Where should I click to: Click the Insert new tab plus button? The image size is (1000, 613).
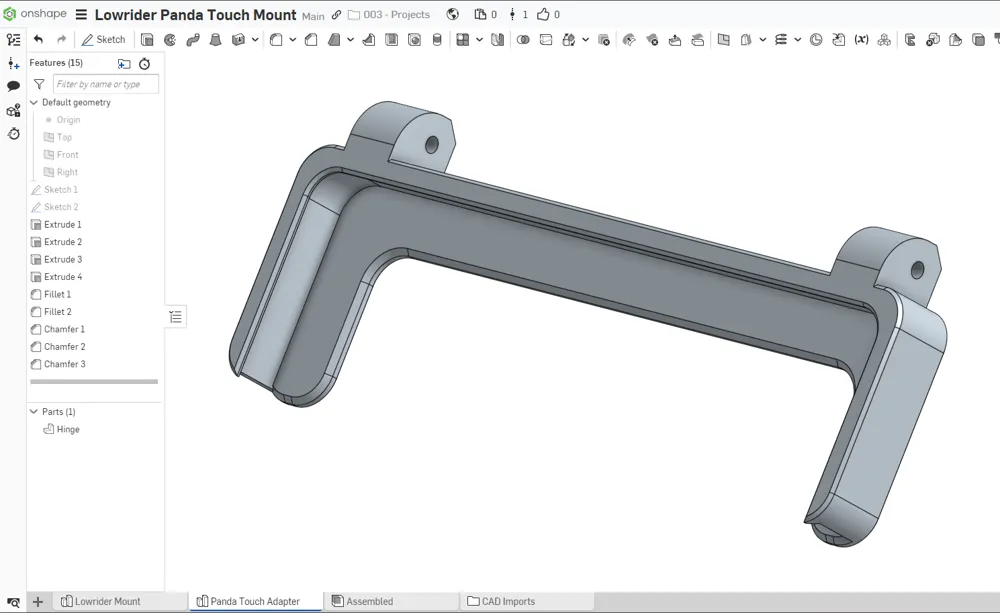pos(38,601)
